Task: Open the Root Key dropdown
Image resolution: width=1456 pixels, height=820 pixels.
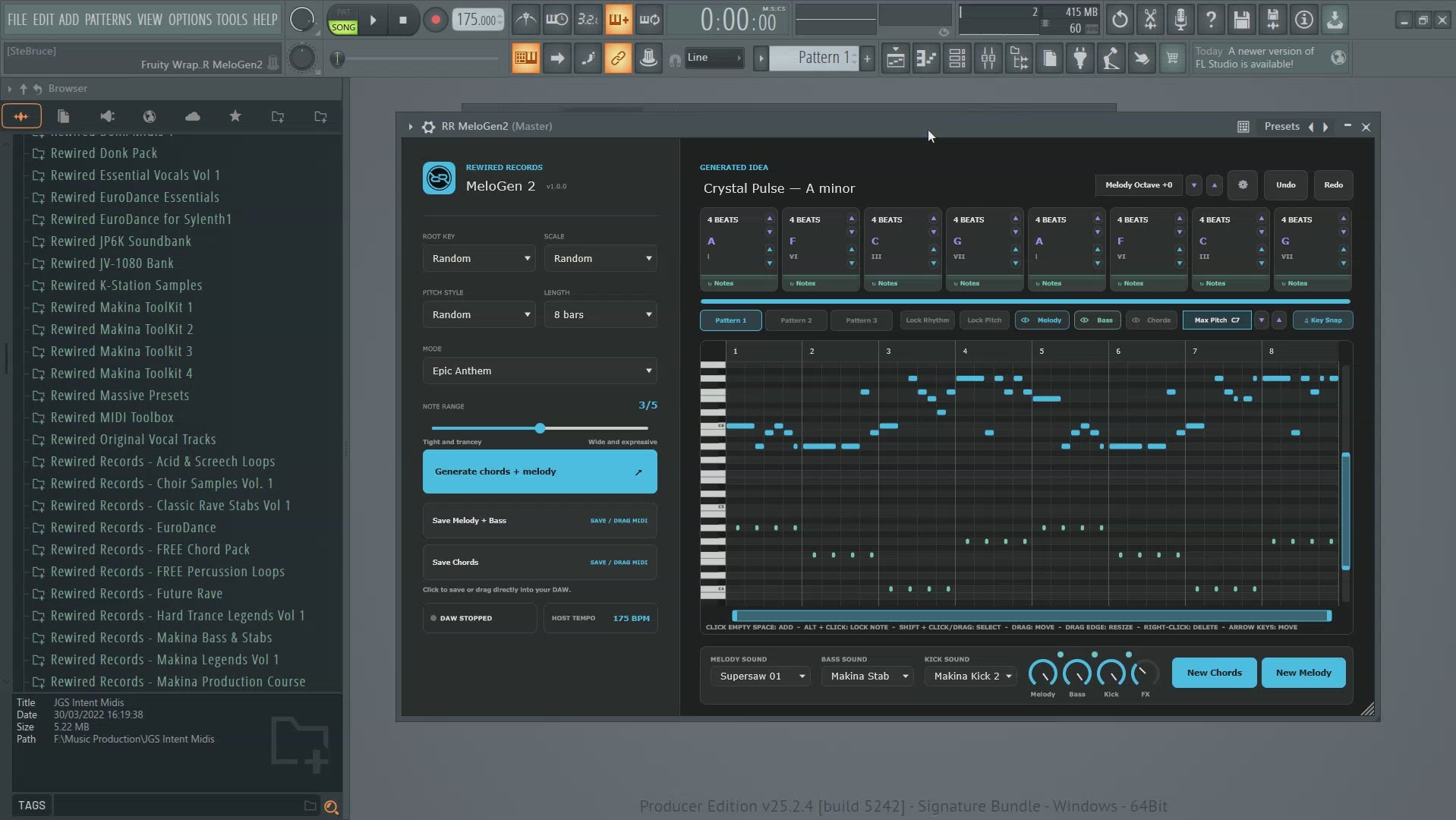Action: tap(479, 259)
